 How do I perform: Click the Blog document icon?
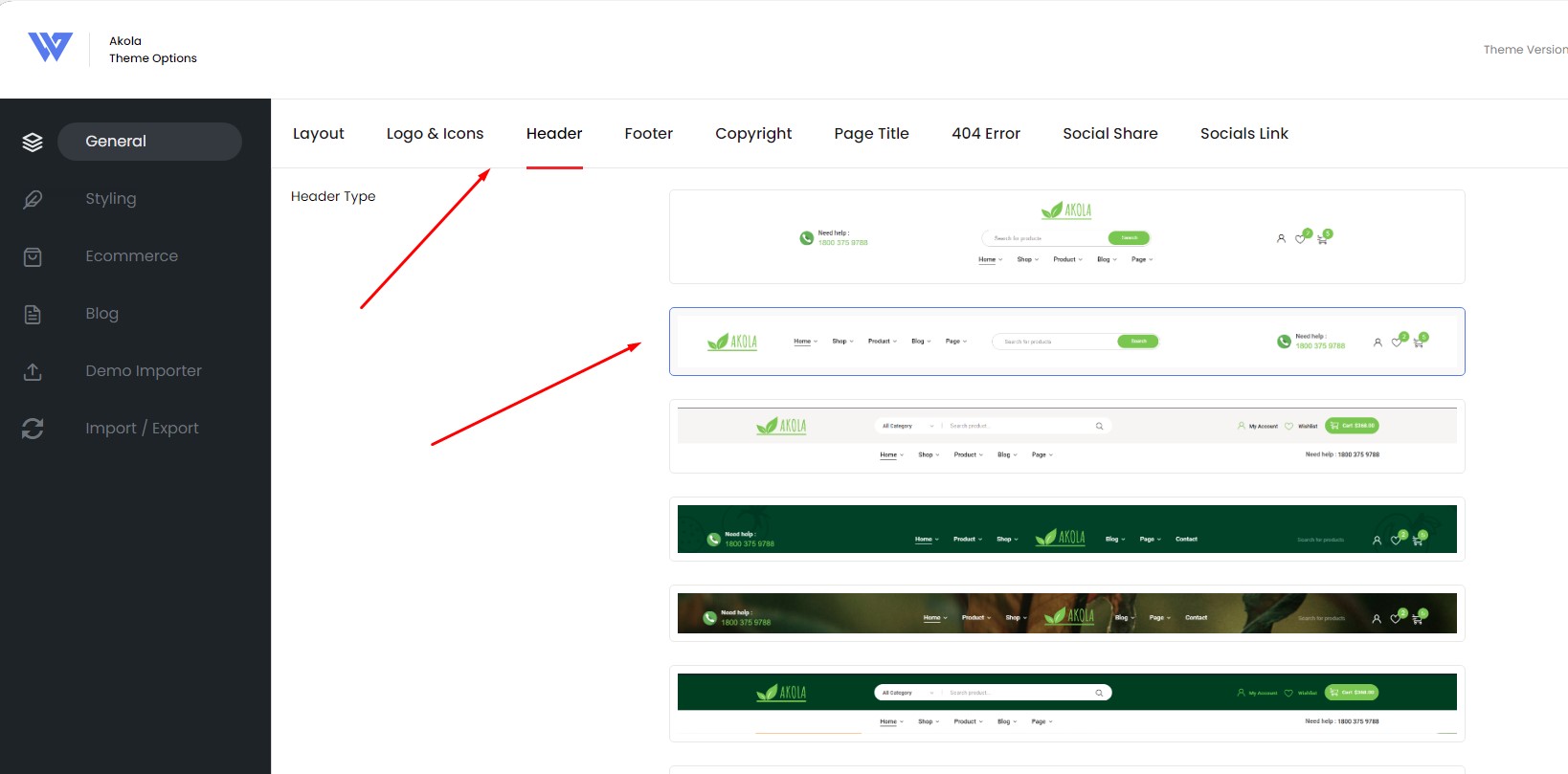pos(33,314)
